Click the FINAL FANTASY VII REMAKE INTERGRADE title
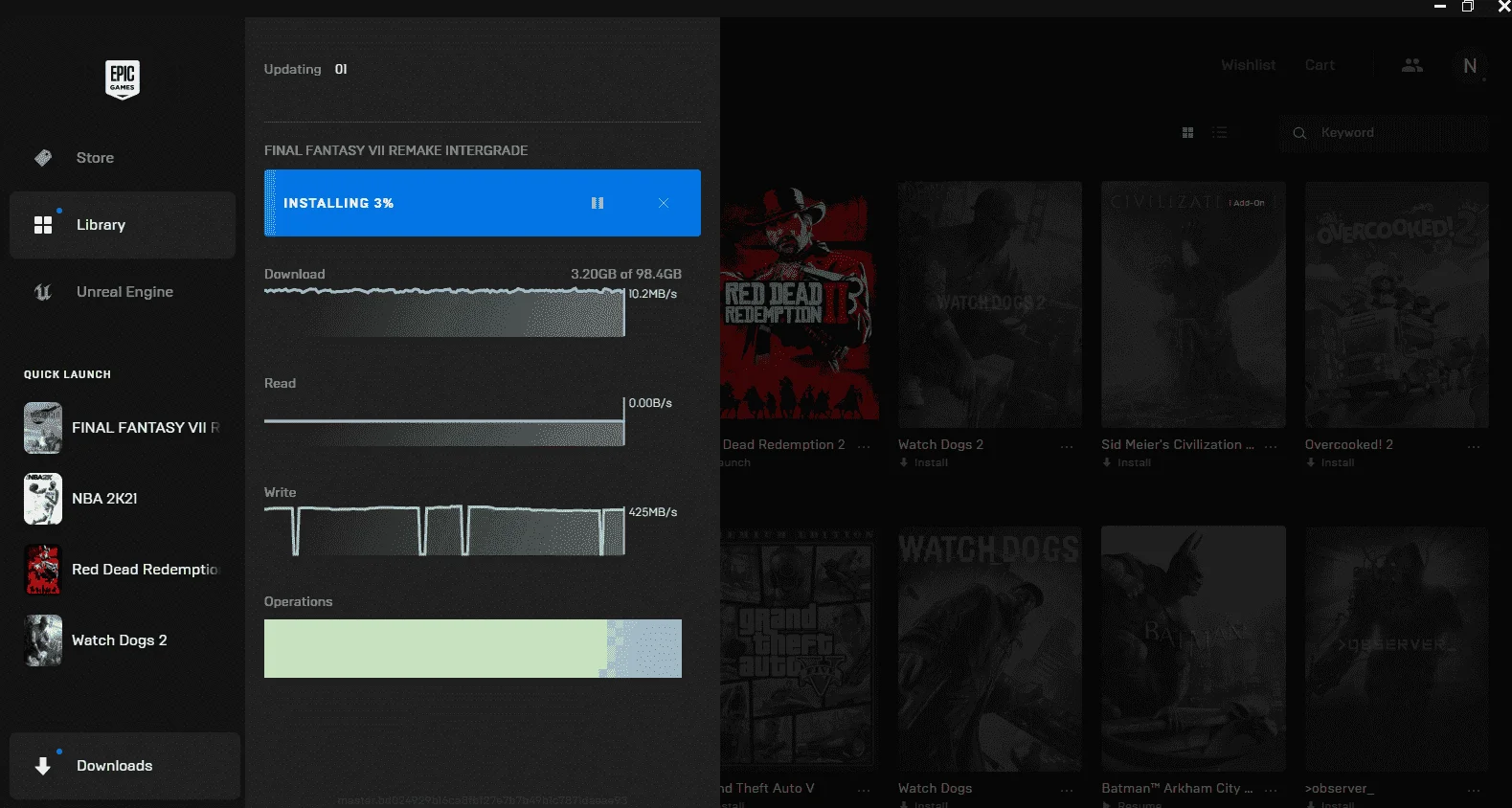The image size is (1512, 808). (396, 150)
